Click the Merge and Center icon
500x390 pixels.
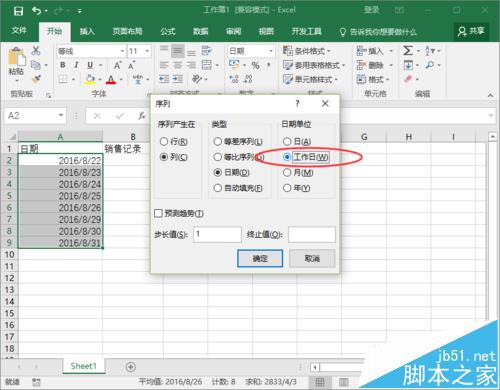[x=207, y=65]
